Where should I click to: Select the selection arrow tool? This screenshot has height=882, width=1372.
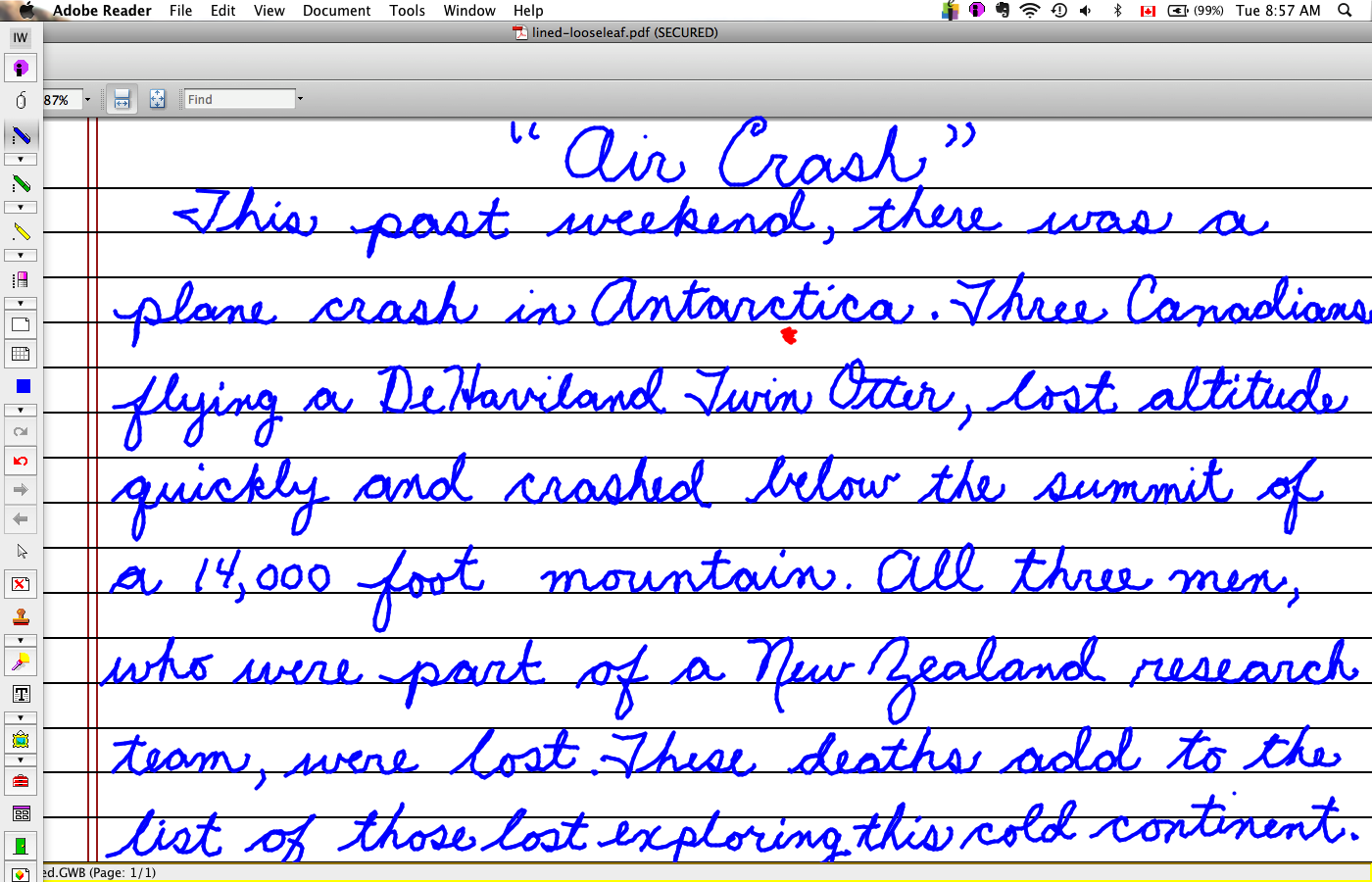tap(21, 551)
